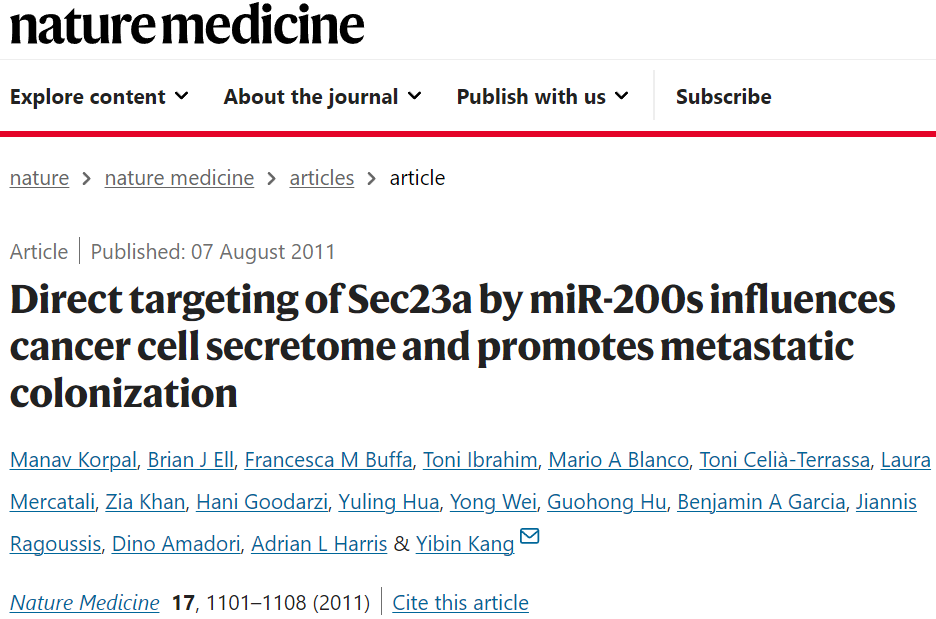Navigate to the articles breadcrumb
The width and height of the screenshot is (936, 619).
(x=322, y=178)
